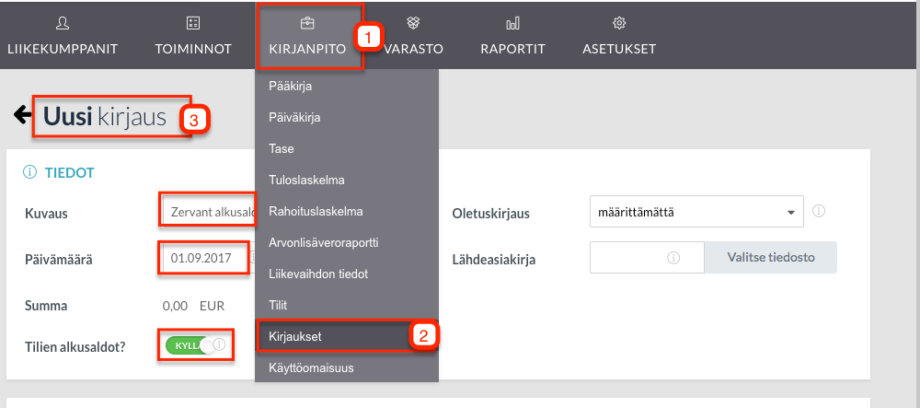The width and height of the screenshot is (920, 408).
Task: Click the info icon beside Oletuskirjaus dropdown
Action: coord(819,211)
